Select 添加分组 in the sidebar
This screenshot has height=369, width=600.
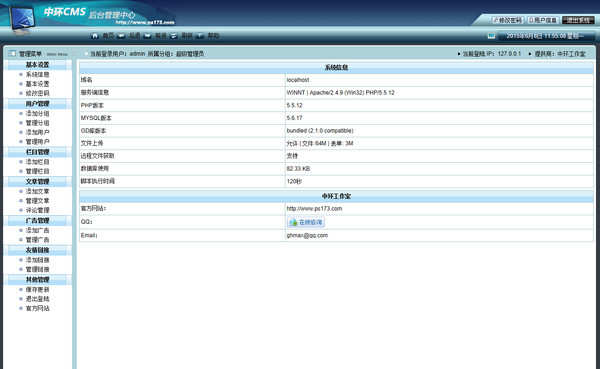click(38, 114)
